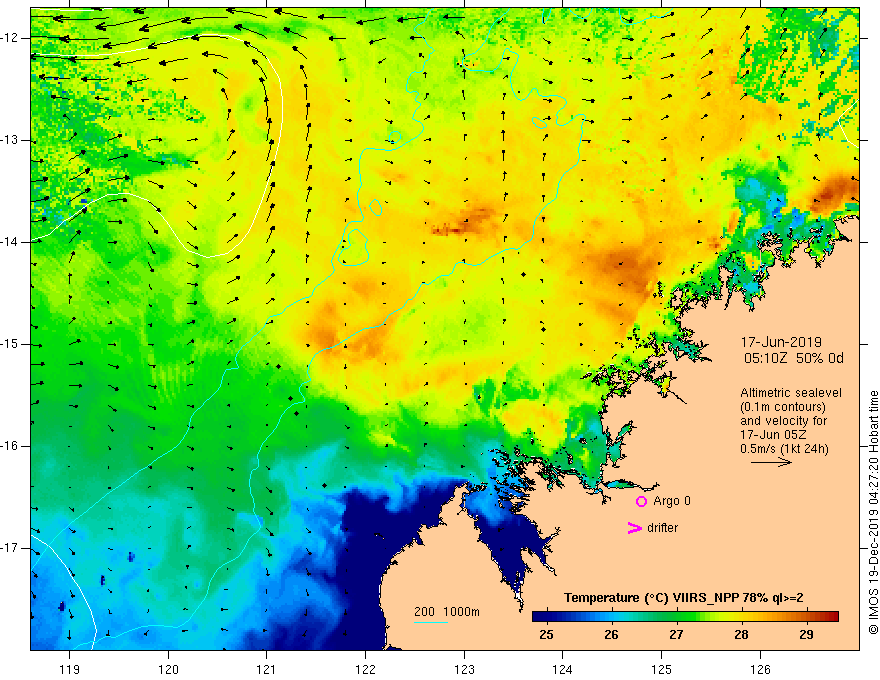Click the 121 longitude axis label
This screenshot has height=680, width=880.
(x=267, y=669)
